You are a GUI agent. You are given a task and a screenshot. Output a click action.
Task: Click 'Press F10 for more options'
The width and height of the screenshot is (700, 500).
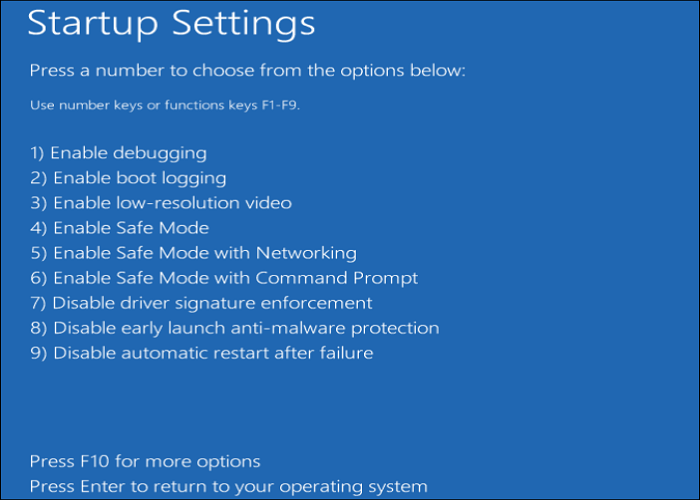point(145,461)
